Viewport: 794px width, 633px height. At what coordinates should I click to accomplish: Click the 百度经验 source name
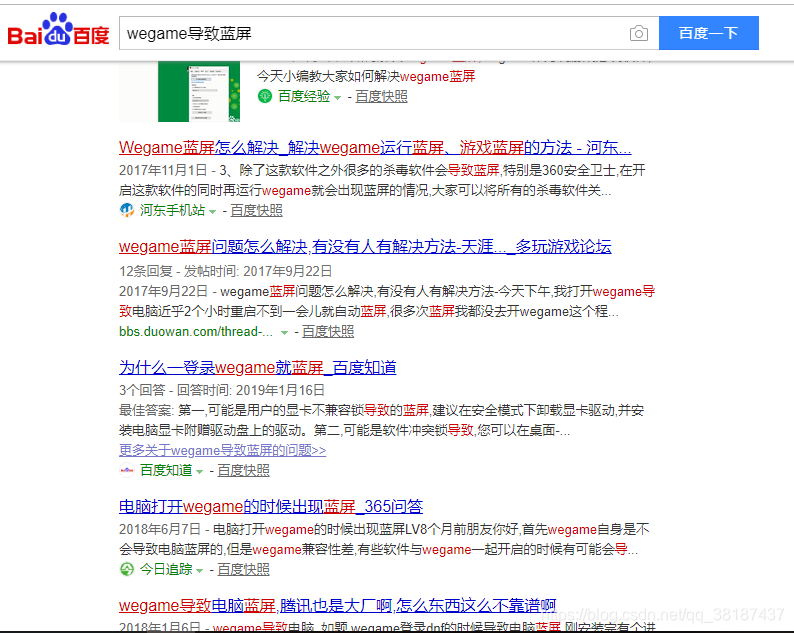tap(304, 96)
